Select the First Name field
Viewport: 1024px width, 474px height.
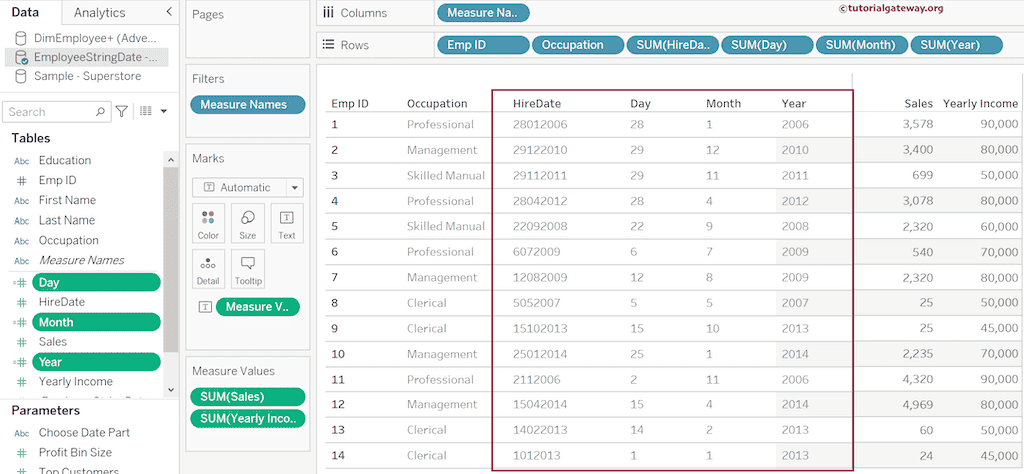coord(67,200)
